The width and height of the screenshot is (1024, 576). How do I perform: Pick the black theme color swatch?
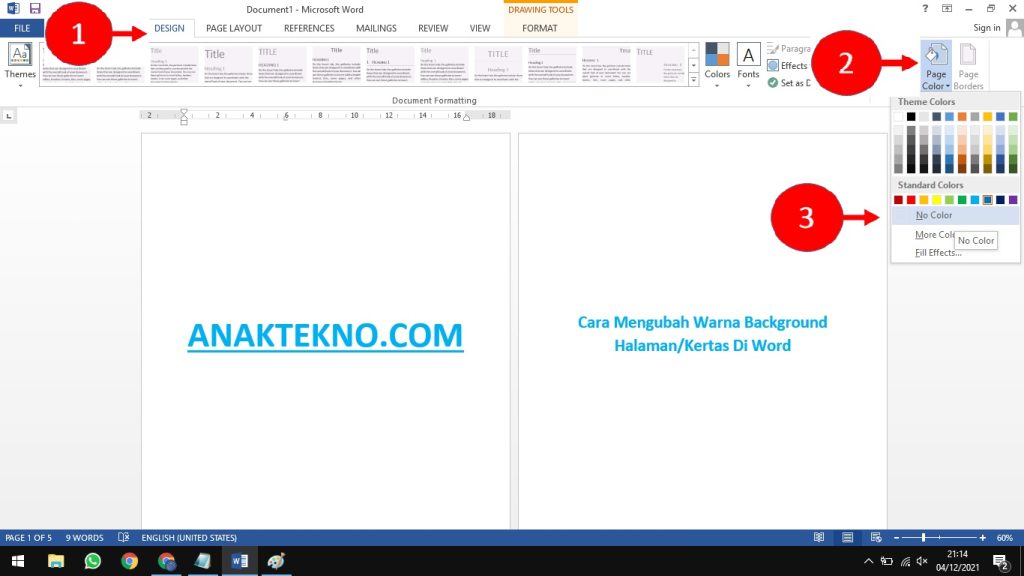[x=911, y=116]
